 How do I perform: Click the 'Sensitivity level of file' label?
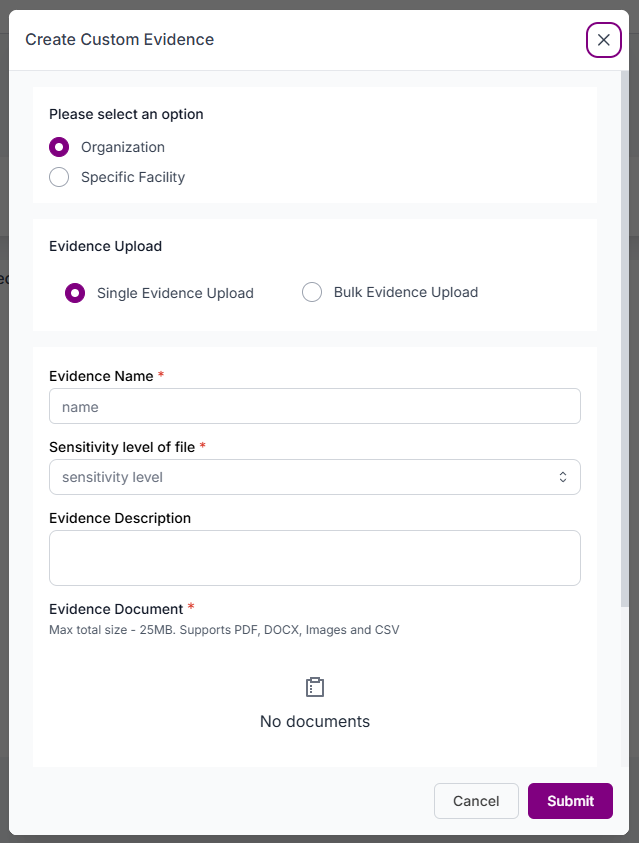click(x=122, y=447)
